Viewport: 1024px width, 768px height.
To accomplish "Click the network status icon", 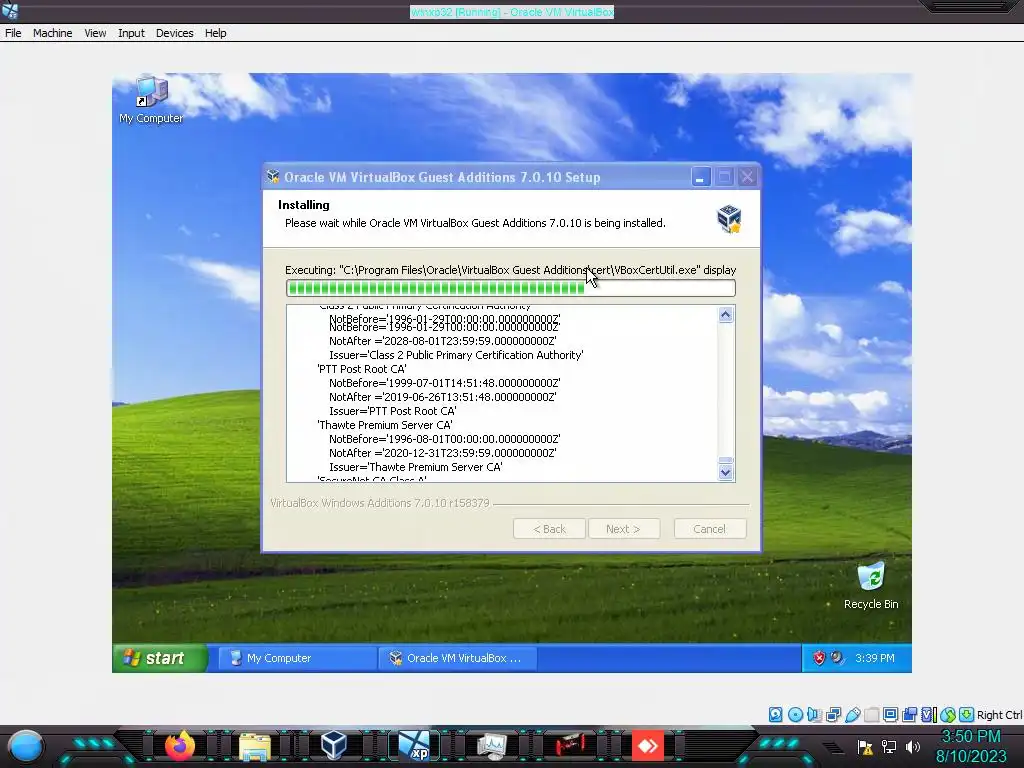I will [x=833, y=714].
